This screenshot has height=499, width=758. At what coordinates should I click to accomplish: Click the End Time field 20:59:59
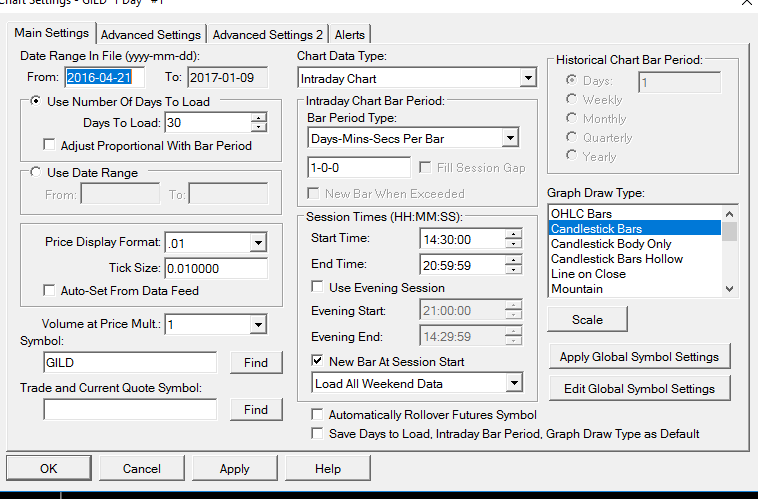(x=463, y=265)
